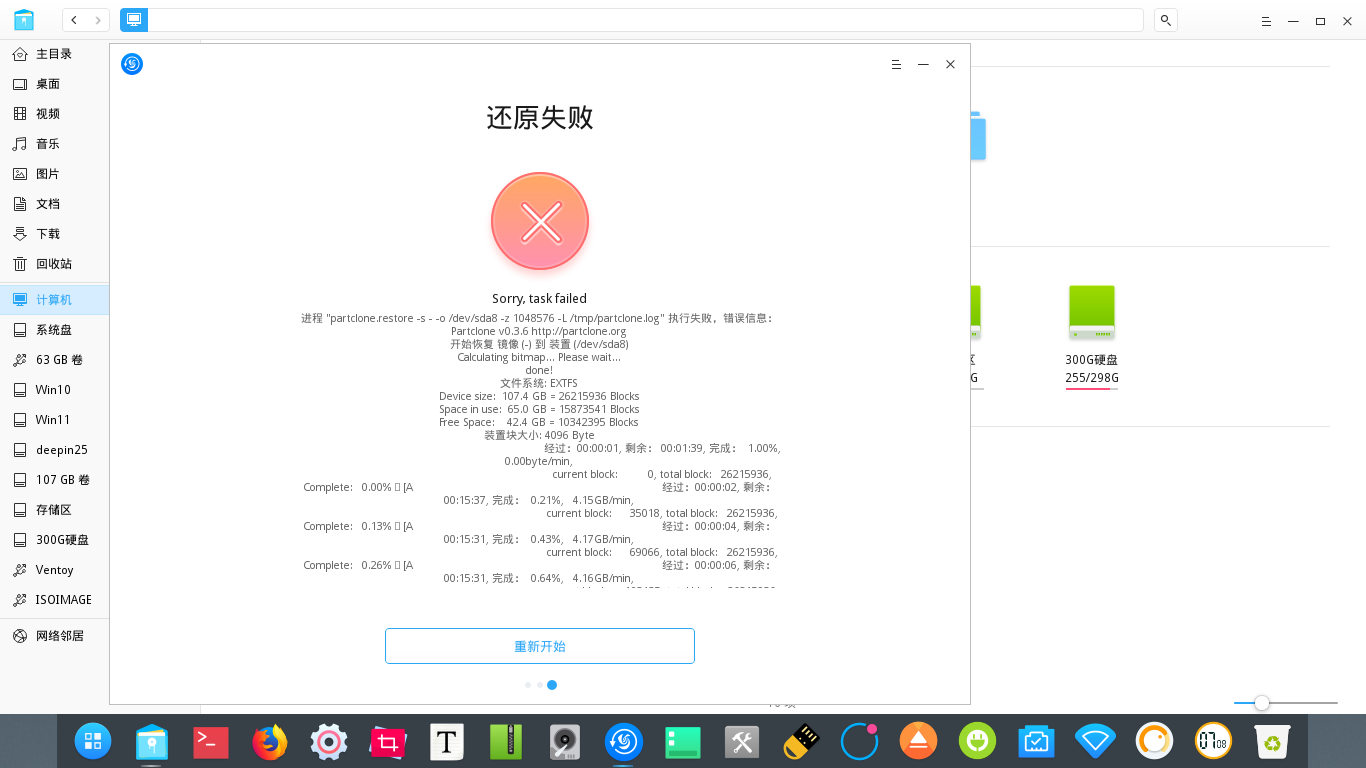Open deepin25 drive in sidebar

[x=55, y=450]
